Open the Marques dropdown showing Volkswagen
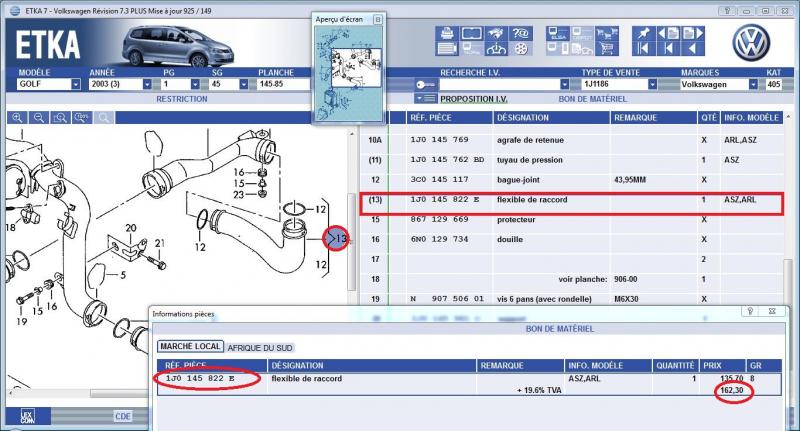Image resolution: width=800 pixels, height=431 pixels. (753, 84)
